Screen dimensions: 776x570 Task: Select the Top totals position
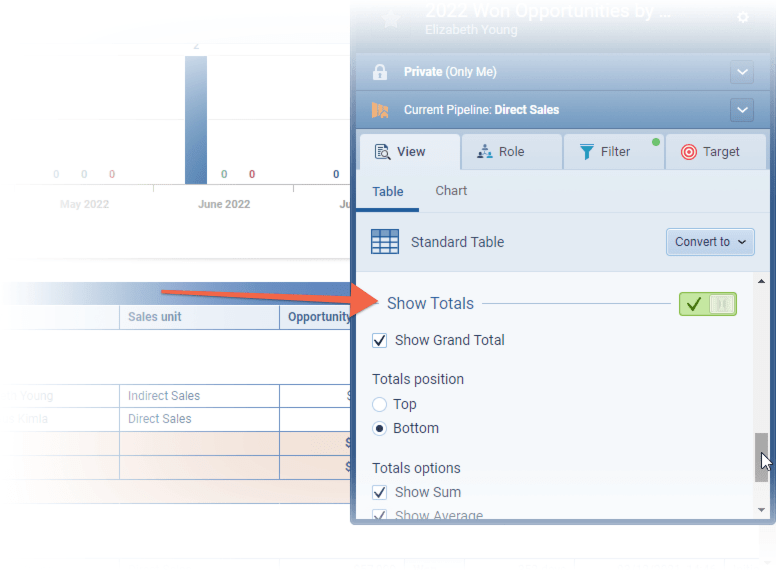coord(380,404)
